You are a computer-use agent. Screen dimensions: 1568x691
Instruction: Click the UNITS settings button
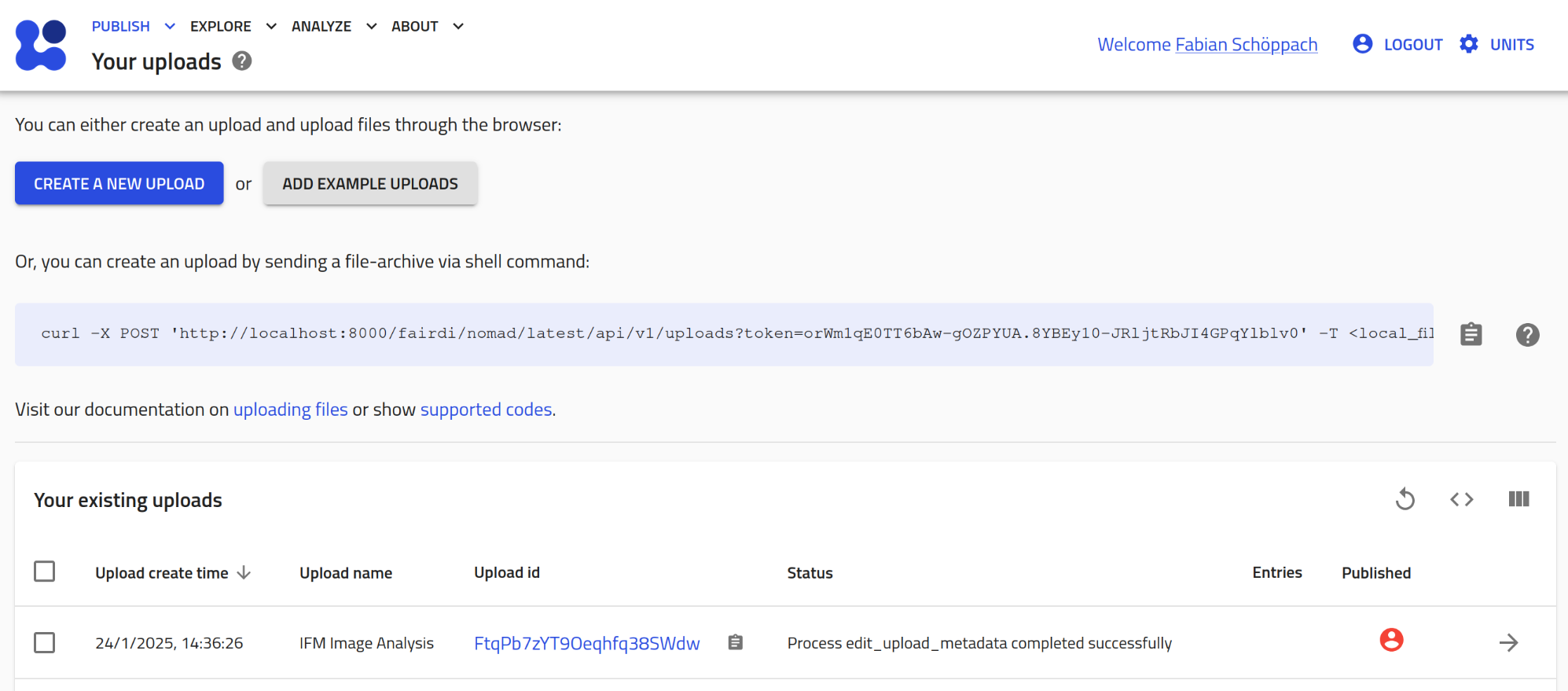pyautogui.click(x=1496, y=45)
